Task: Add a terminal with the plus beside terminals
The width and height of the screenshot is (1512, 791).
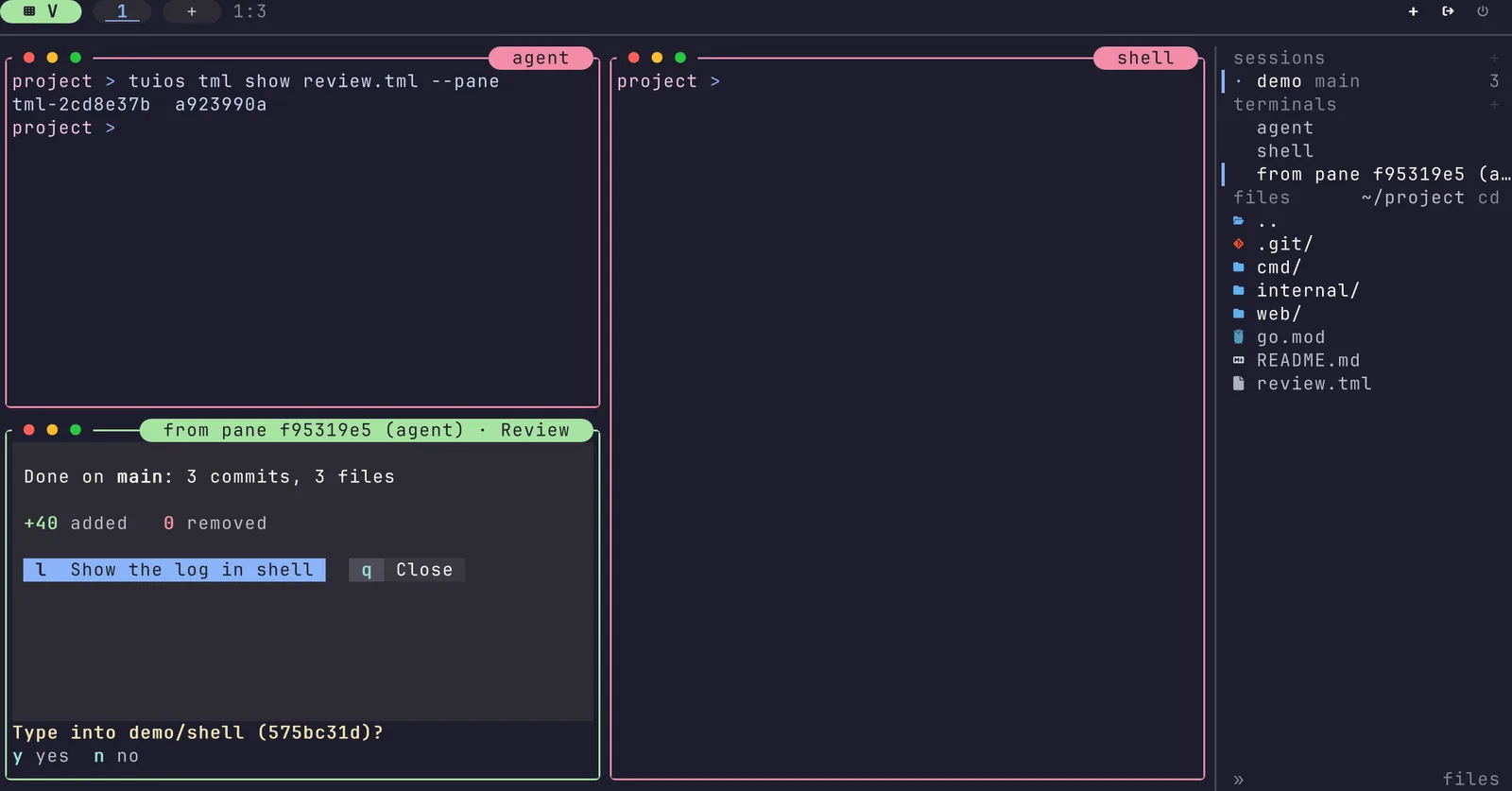Action: 1494,105
